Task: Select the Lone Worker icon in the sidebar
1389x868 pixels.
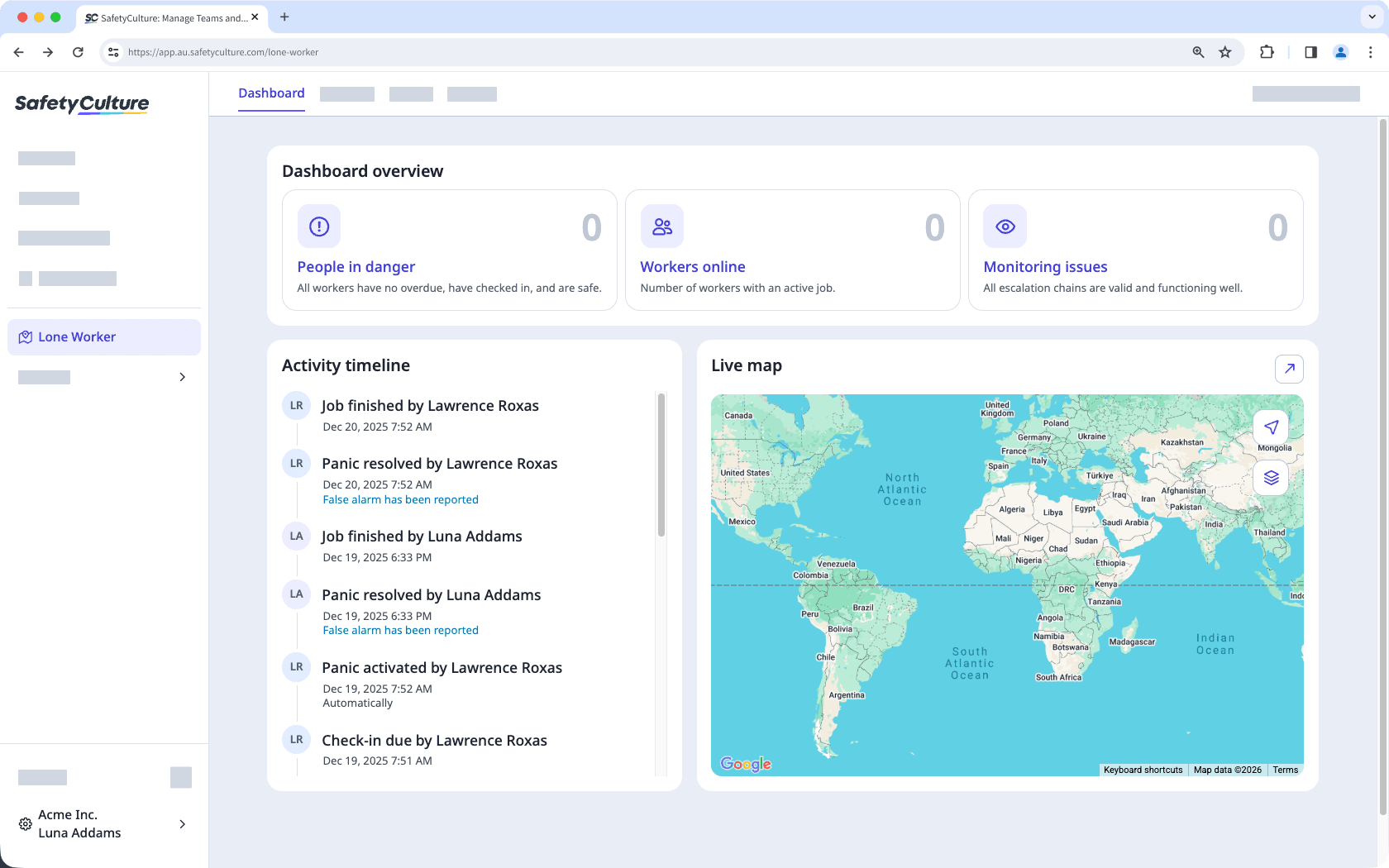Action: (x=25, y=336)
